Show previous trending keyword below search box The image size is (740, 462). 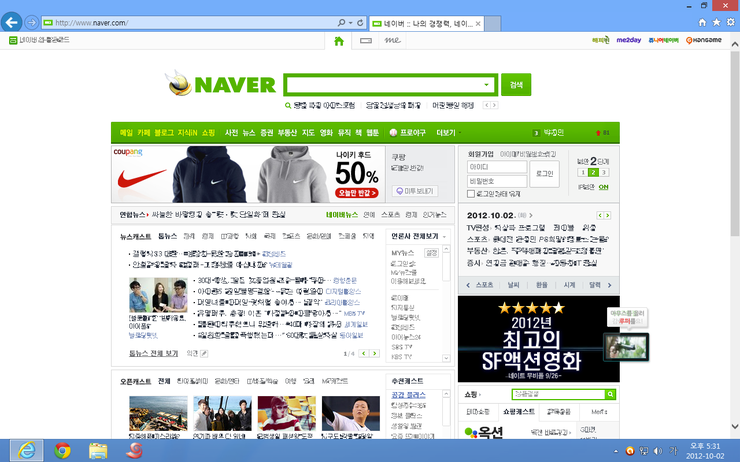coord(487,105)
